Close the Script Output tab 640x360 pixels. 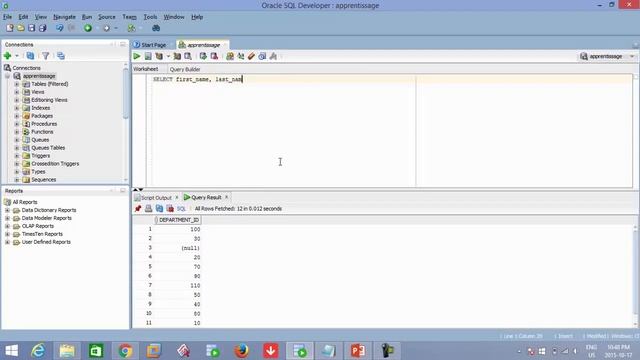[x=177, y=198]
